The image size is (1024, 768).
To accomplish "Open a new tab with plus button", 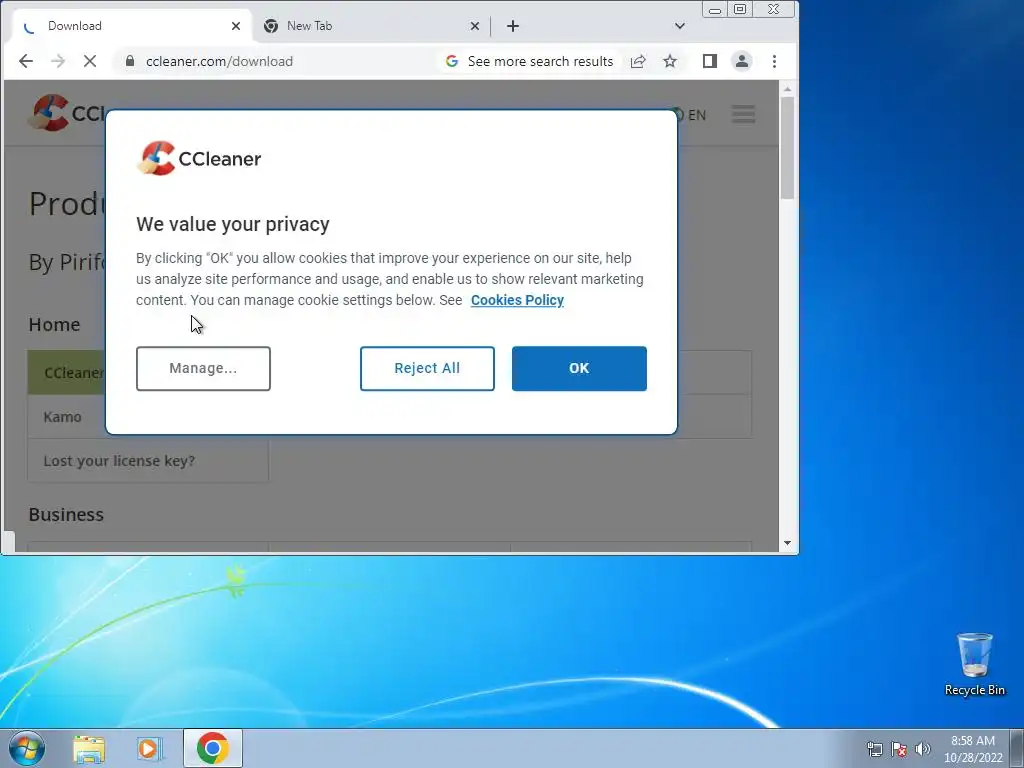I will 513,26.
